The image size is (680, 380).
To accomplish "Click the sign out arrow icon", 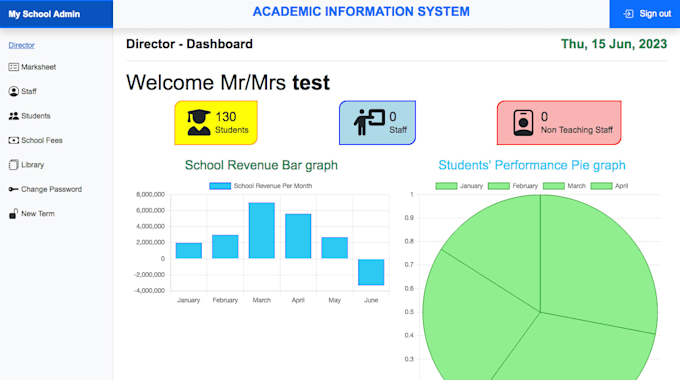I will click(x=628, y=14).
